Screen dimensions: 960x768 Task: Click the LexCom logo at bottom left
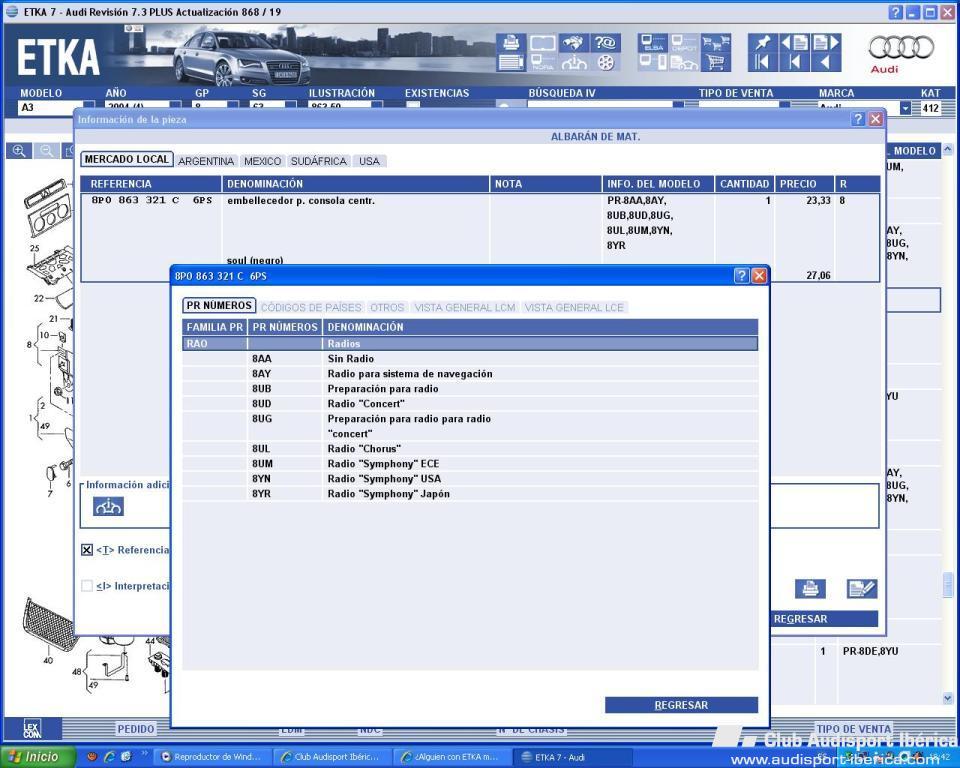(32, 729)
